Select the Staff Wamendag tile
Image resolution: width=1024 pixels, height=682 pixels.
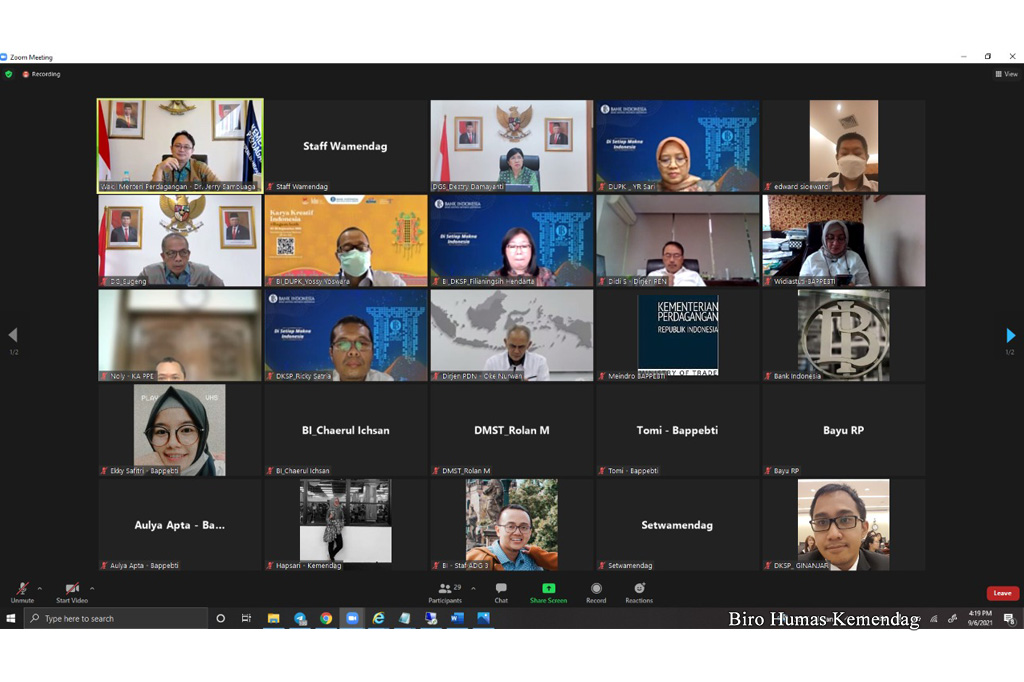[x=346, y=146]
